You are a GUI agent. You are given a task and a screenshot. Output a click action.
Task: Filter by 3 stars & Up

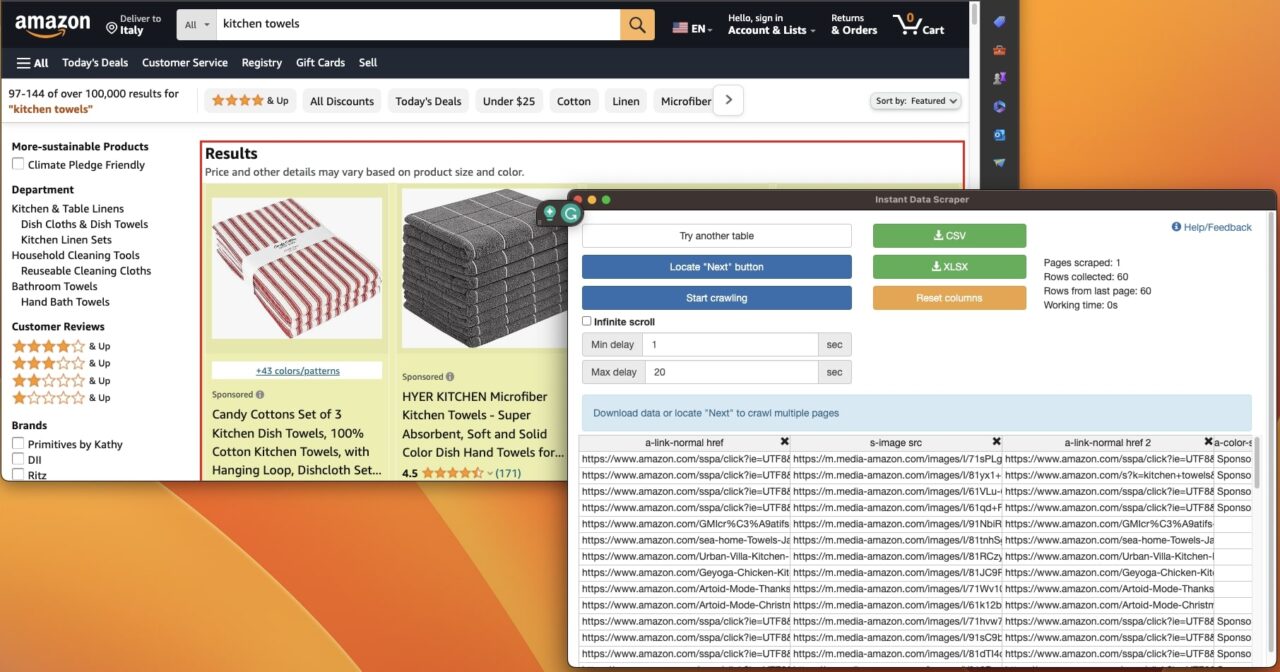tap(61, 363)
